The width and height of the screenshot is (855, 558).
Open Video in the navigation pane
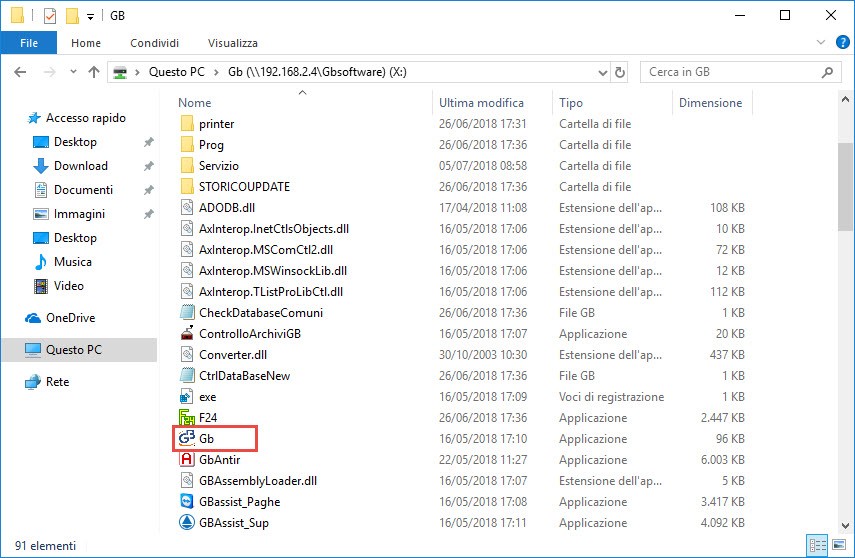pos(69,286)
